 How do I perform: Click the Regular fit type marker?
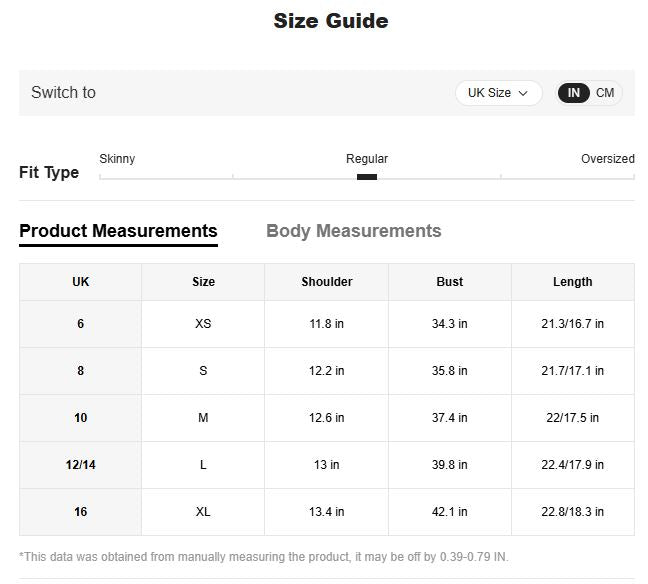(x=367, y=177)
